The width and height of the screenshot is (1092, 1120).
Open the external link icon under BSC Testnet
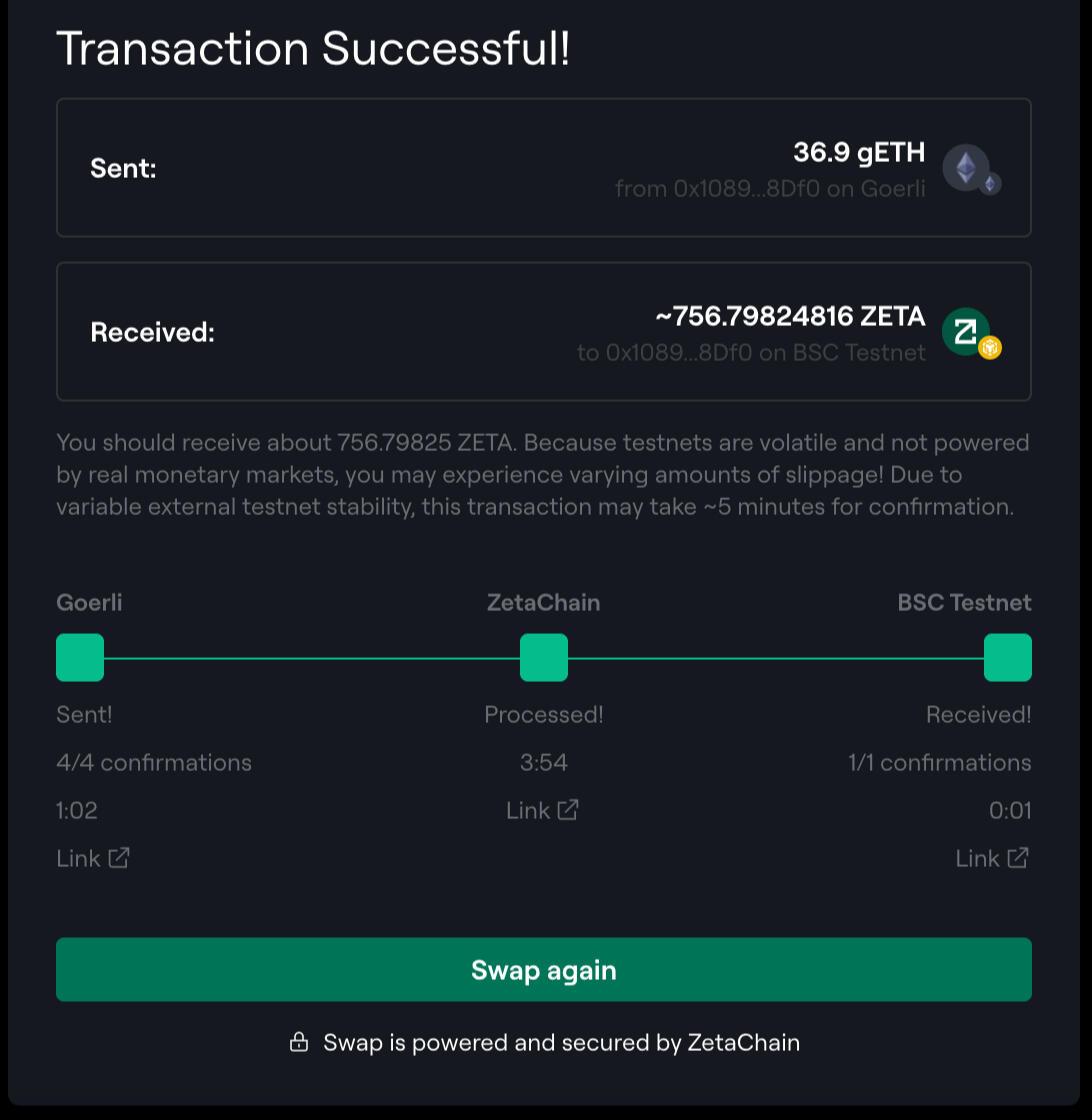click(x=1018, y=858)
